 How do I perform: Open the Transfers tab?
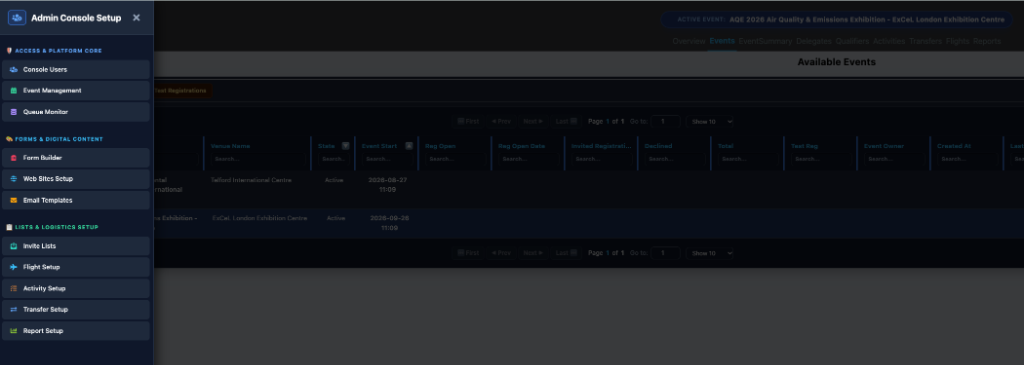pos(925,41)
